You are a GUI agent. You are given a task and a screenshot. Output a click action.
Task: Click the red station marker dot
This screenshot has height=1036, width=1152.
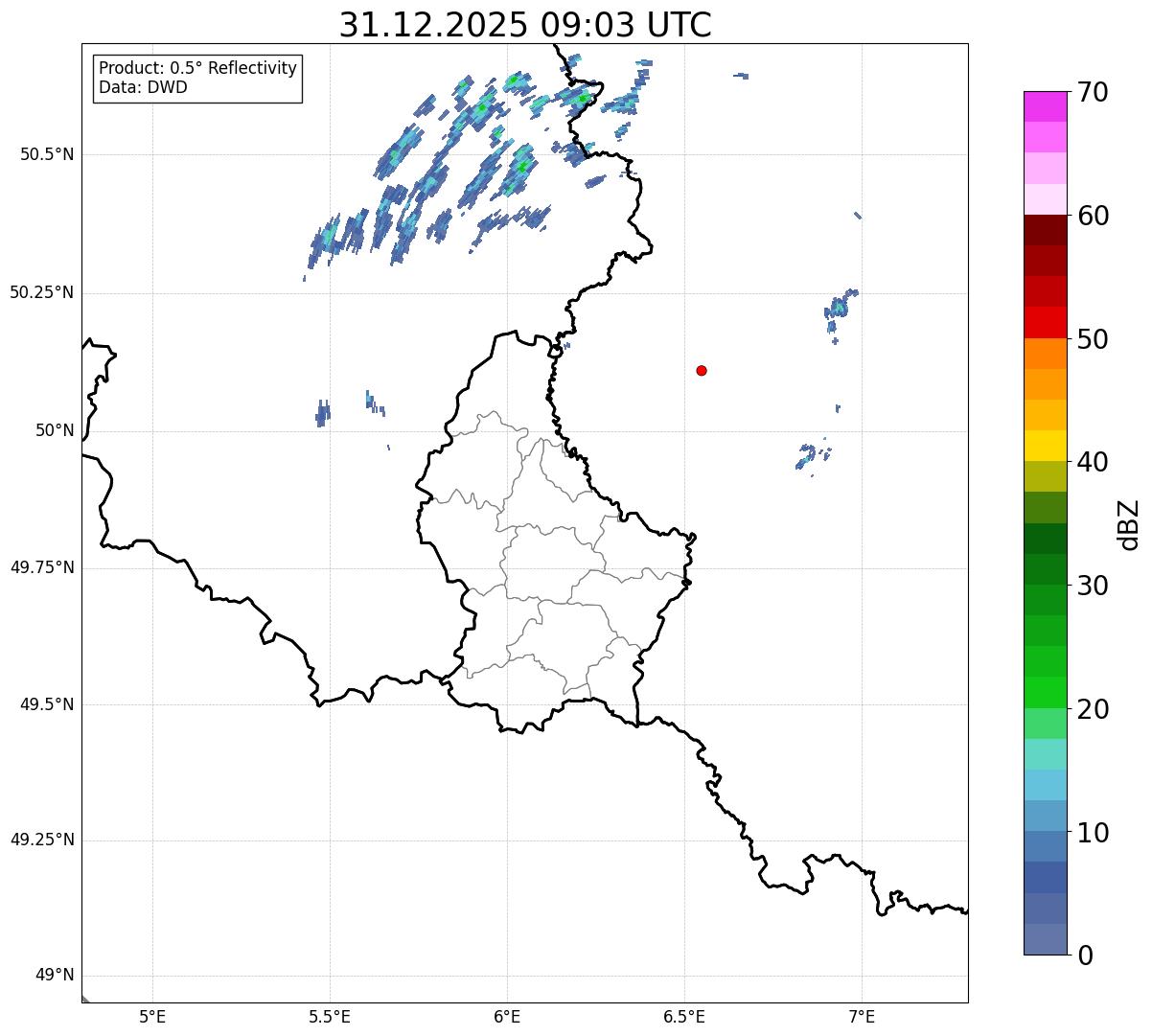pos(702,370)
